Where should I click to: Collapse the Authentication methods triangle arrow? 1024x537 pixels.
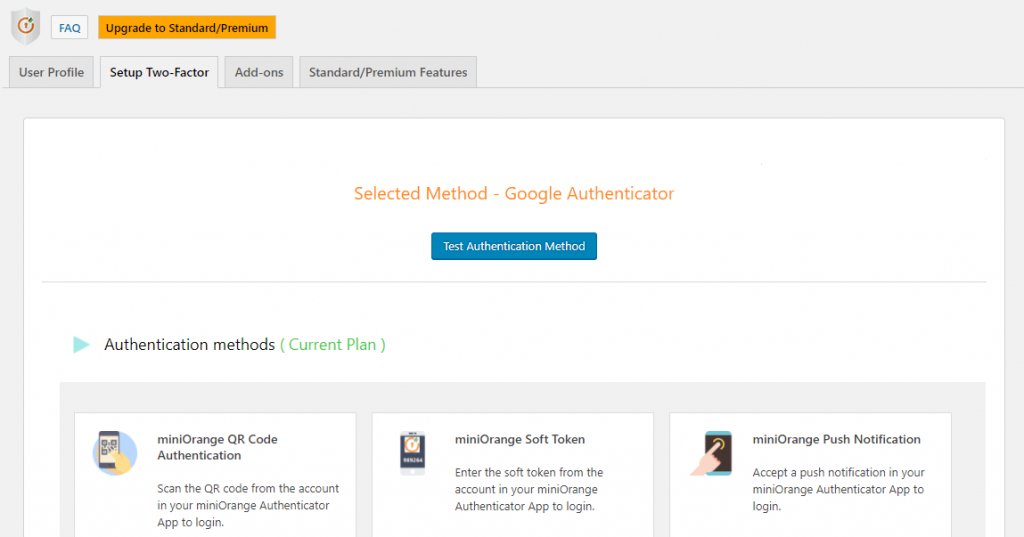(x=81, y=345)
